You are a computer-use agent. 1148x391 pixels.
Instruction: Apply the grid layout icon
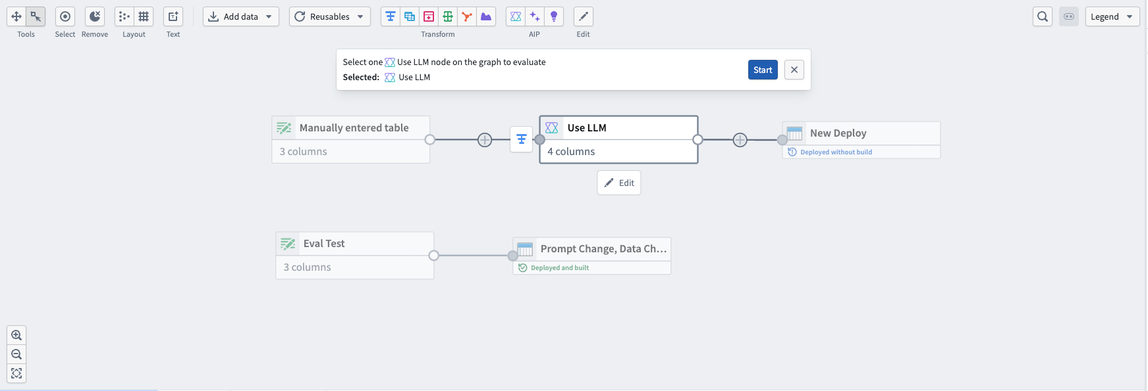(144, 16)
